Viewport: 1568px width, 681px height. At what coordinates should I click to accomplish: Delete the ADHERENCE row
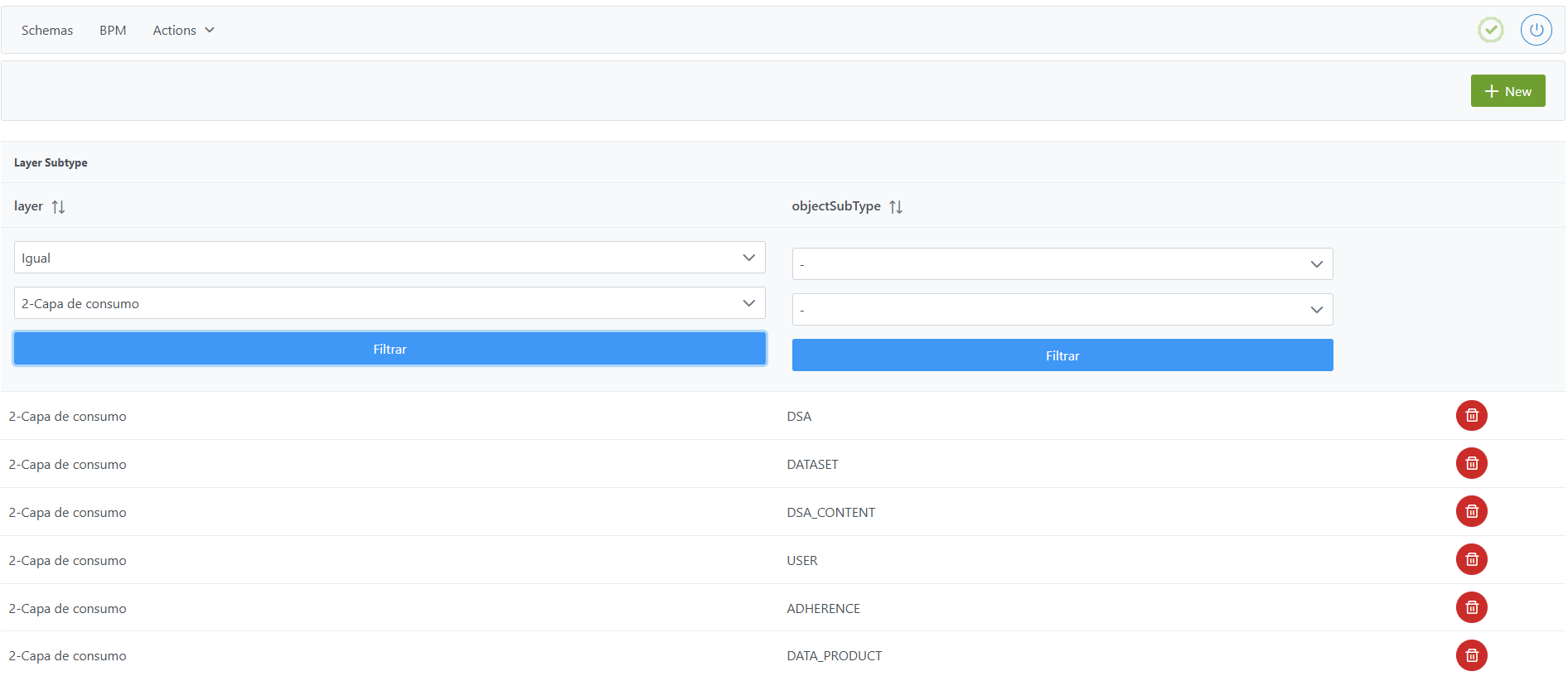[1471, 608]
